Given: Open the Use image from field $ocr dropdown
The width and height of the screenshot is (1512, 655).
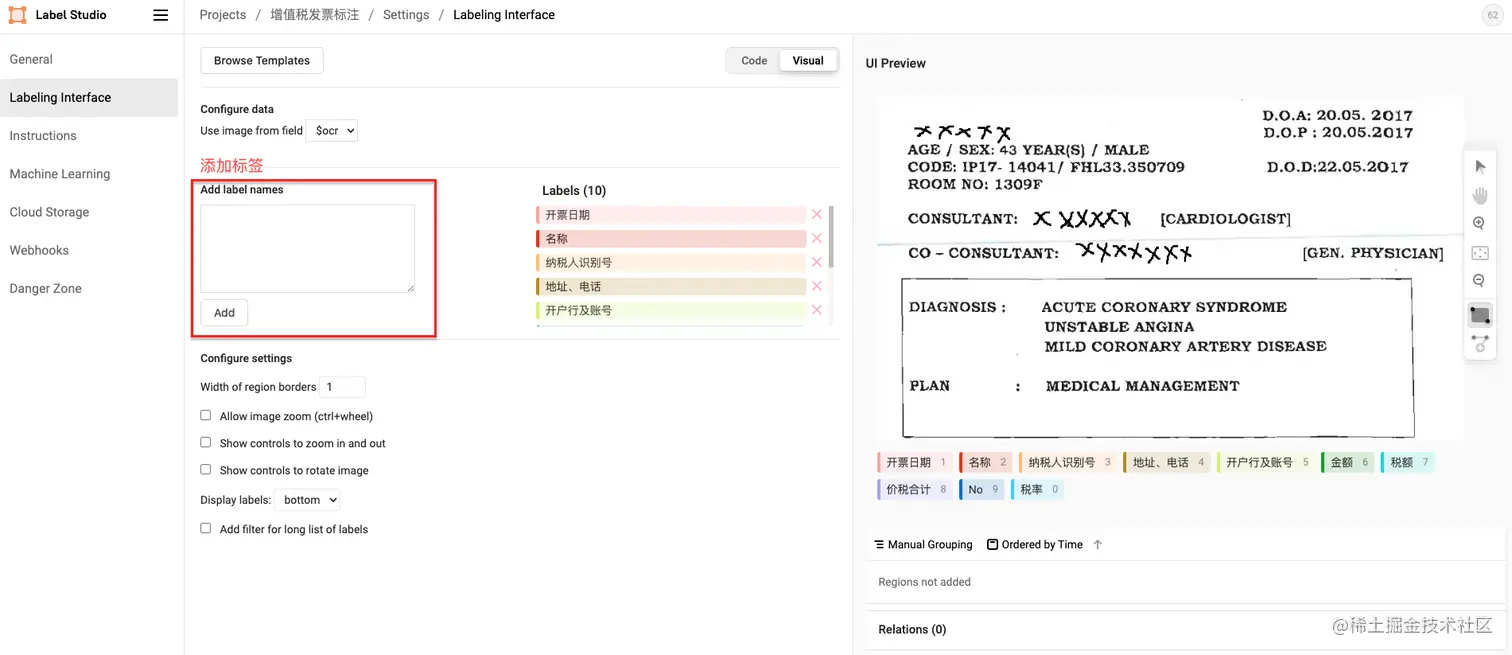Looking at the screenshot, I should pyautogui.click(x=331, y=130).
